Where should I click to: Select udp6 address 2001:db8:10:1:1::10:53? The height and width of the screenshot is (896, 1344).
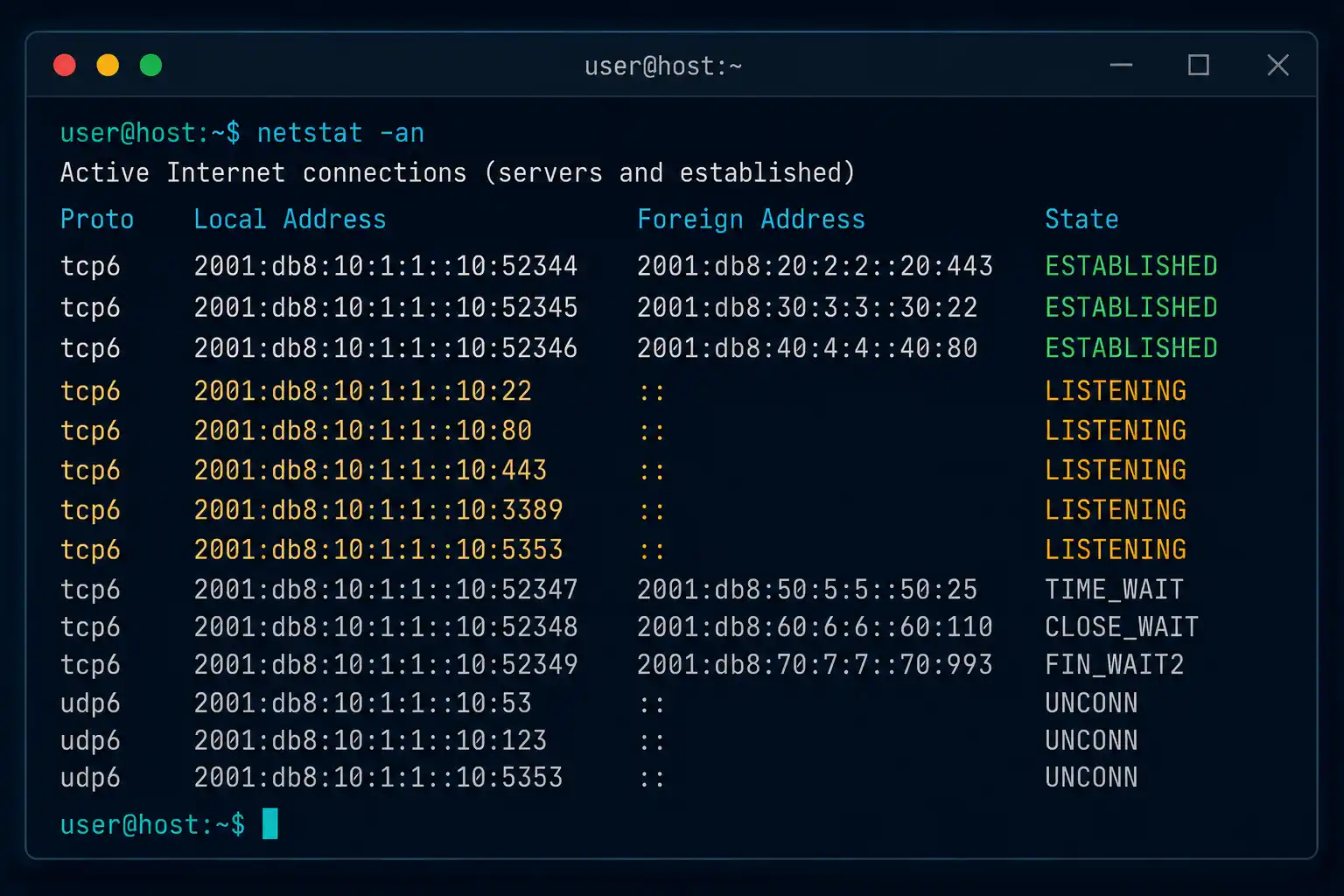(x=363, y=703)
